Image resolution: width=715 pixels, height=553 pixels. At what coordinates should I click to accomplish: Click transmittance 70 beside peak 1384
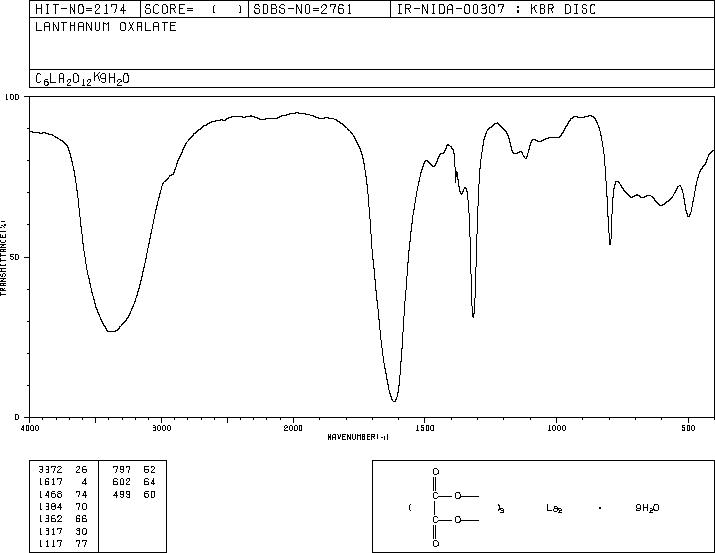pyautogui.click(x=81, y=507)
